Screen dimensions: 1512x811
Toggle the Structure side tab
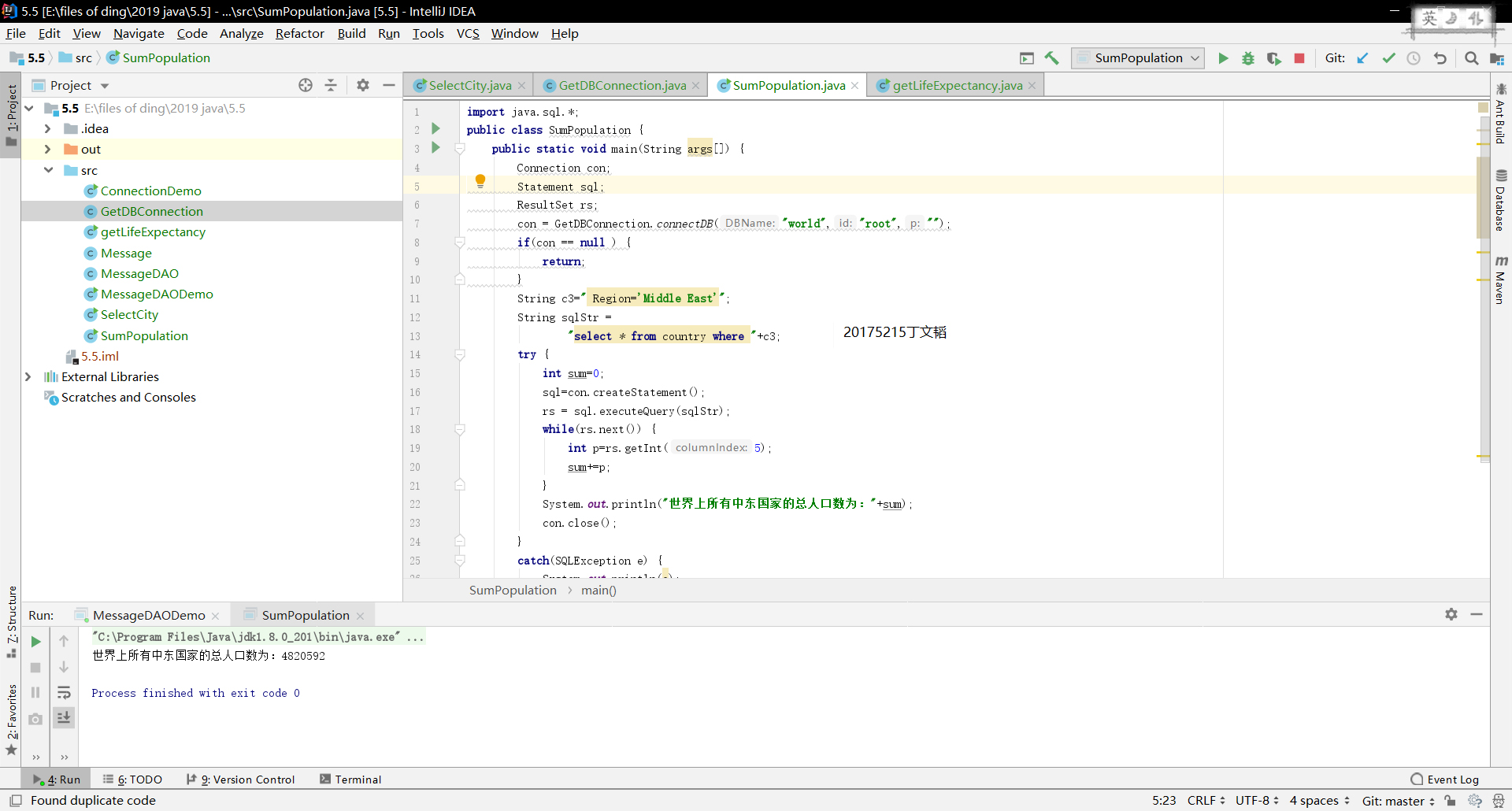click(11, 622)
